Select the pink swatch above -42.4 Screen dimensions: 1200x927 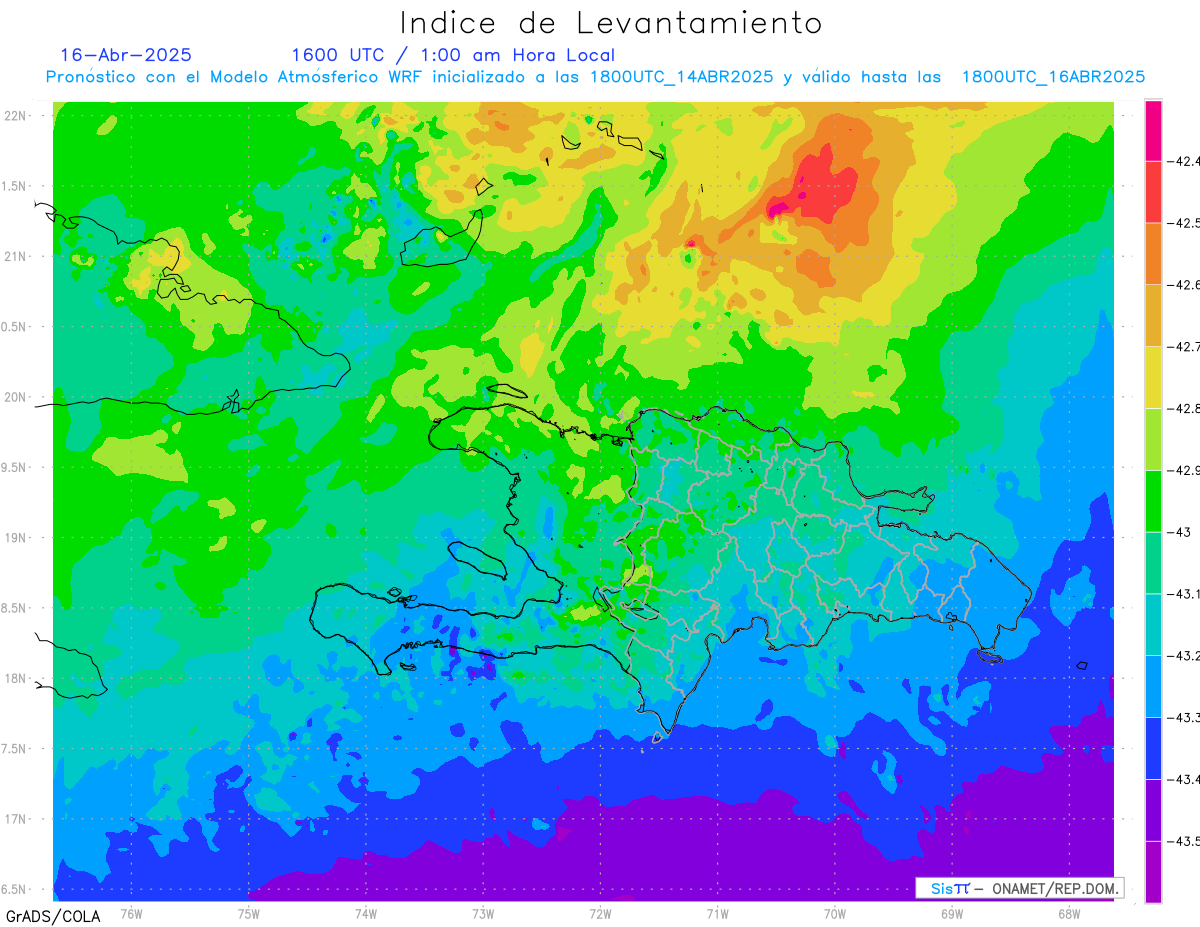click(1153, 130)
